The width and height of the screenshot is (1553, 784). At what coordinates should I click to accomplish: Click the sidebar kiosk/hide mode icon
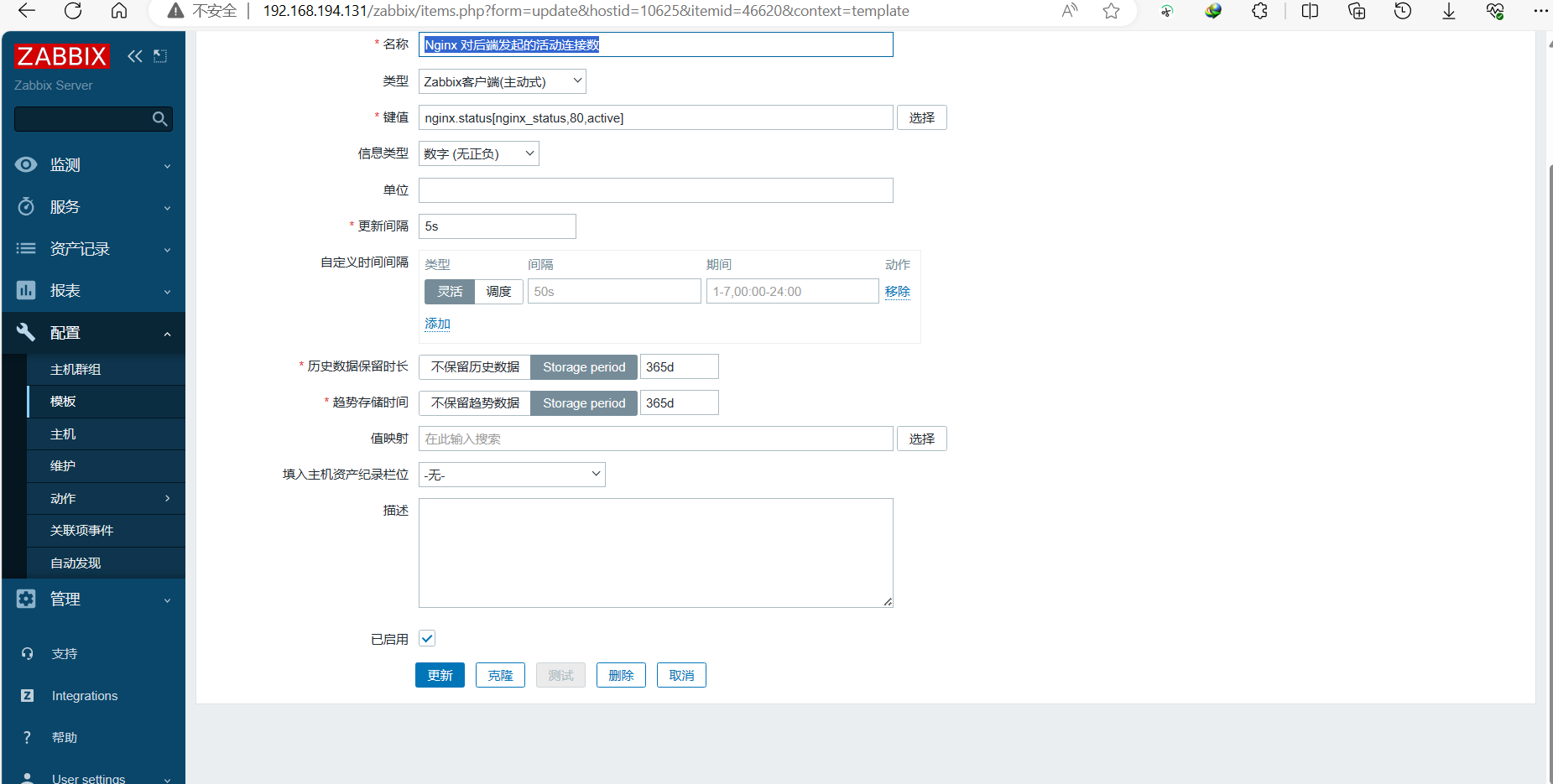point(160,56)
